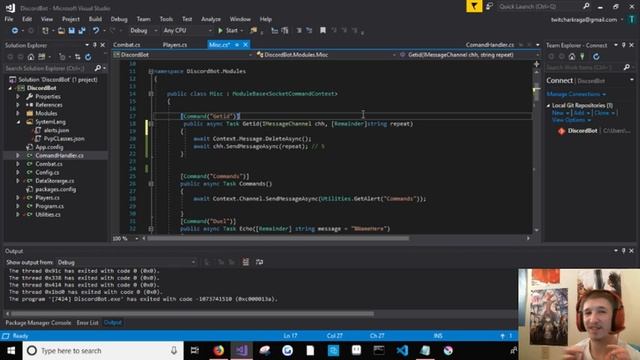Expand the References node in Solution Explorer
640x360 pixels.
18,105
